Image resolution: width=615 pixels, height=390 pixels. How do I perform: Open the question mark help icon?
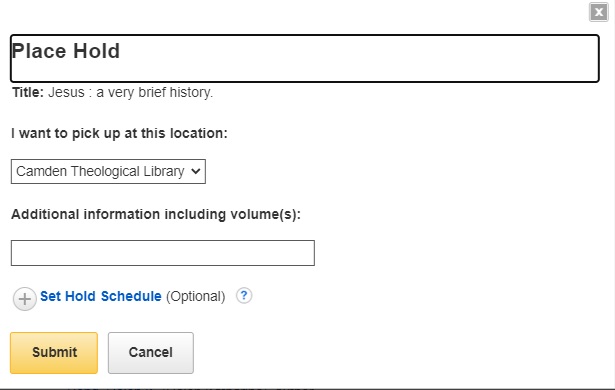(x=244, y=295)
